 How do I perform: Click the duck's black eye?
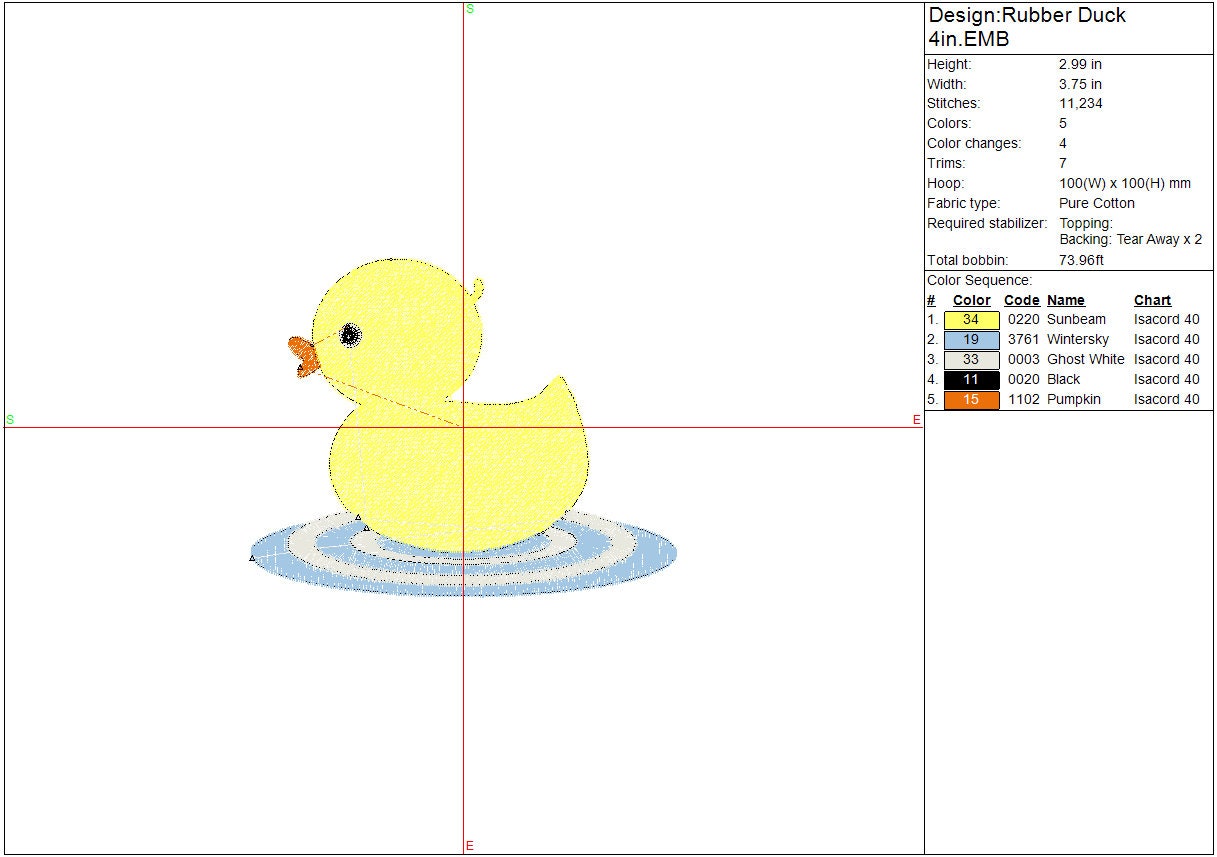[351, 335]
